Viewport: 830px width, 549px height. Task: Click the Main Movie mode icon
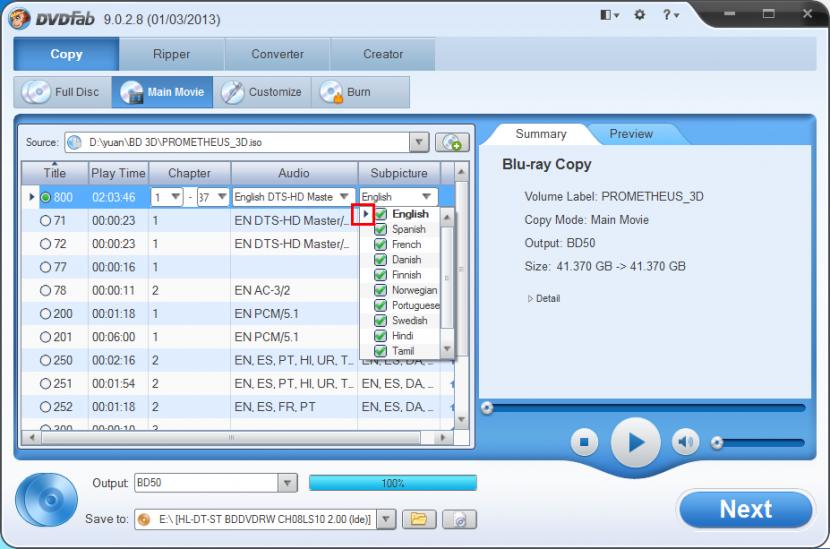tap(131, 92)
